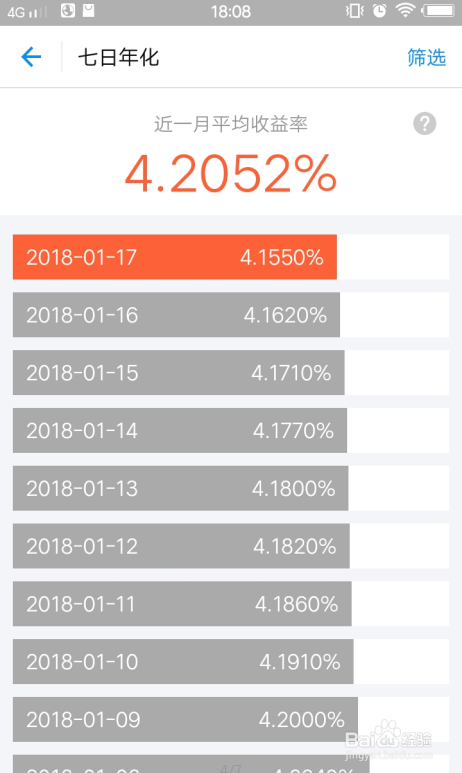
Task: Select the 2018-01-11 row showing 4.1860%
Action: pyautogui.click(x=231, y=603)
